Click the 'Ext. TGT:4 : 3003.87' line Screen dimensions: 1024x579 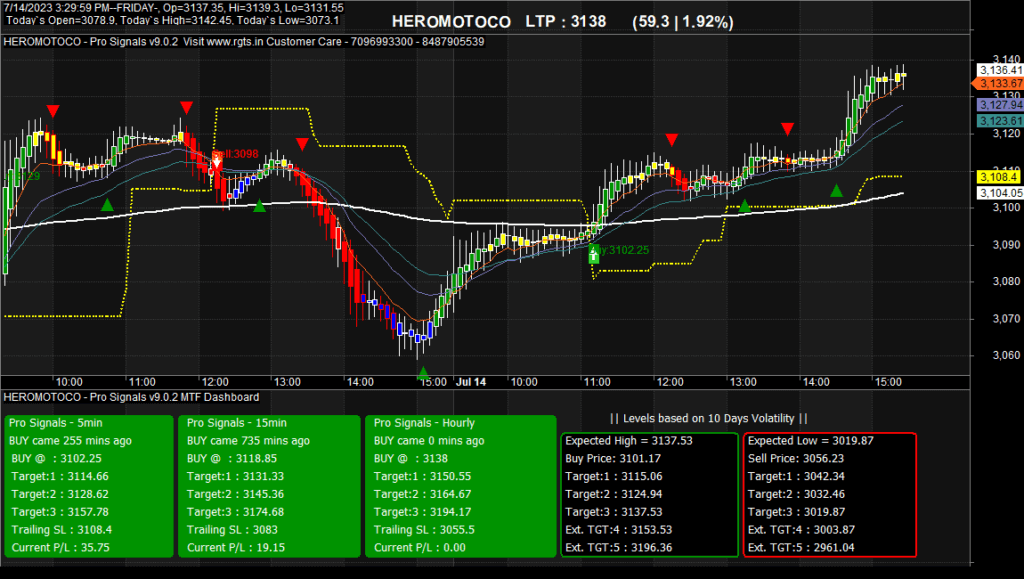click(x=801, y=529)
